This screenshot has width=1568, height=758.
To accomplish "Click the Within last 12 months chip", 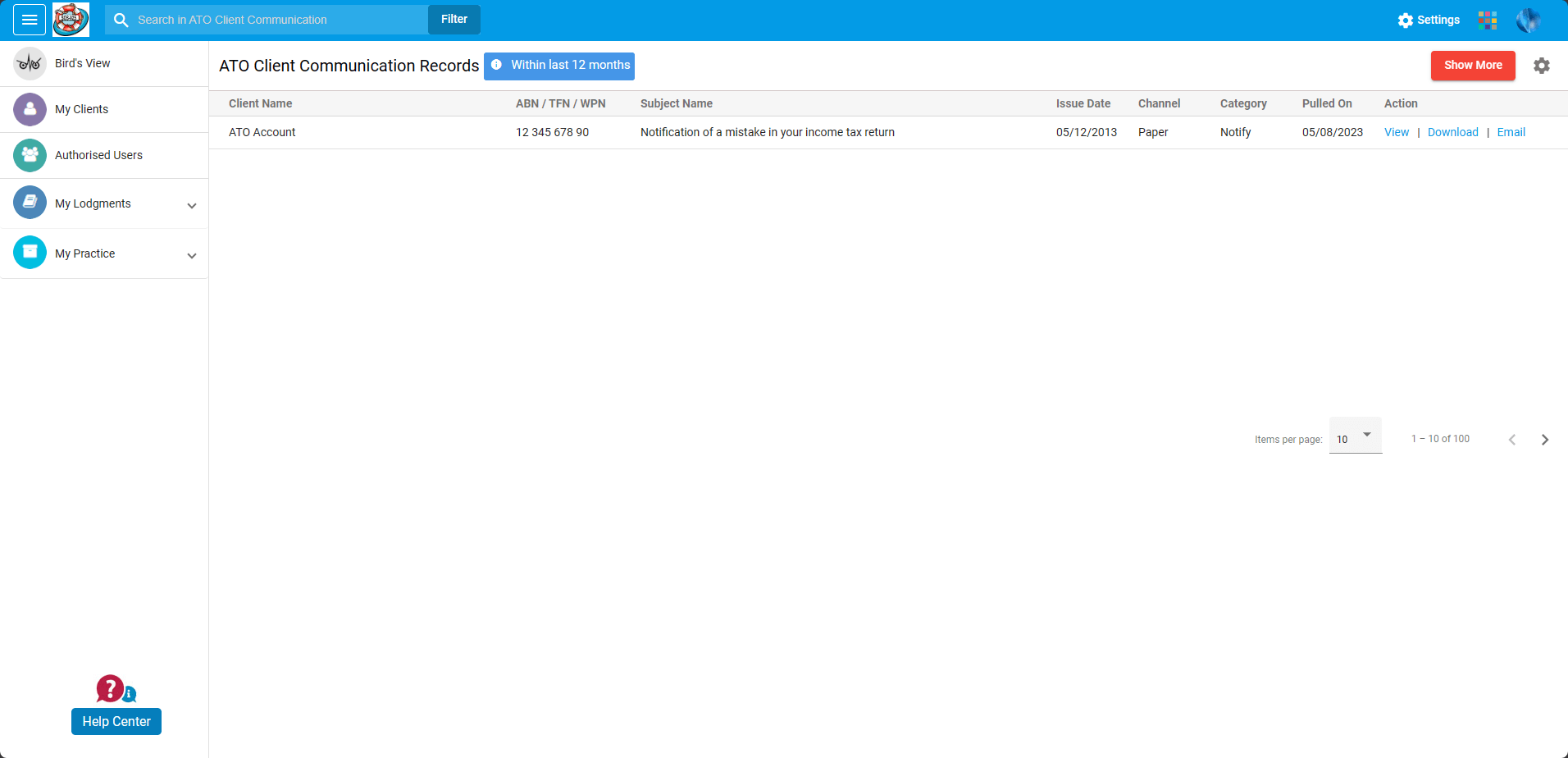I will tap(559, 66).
